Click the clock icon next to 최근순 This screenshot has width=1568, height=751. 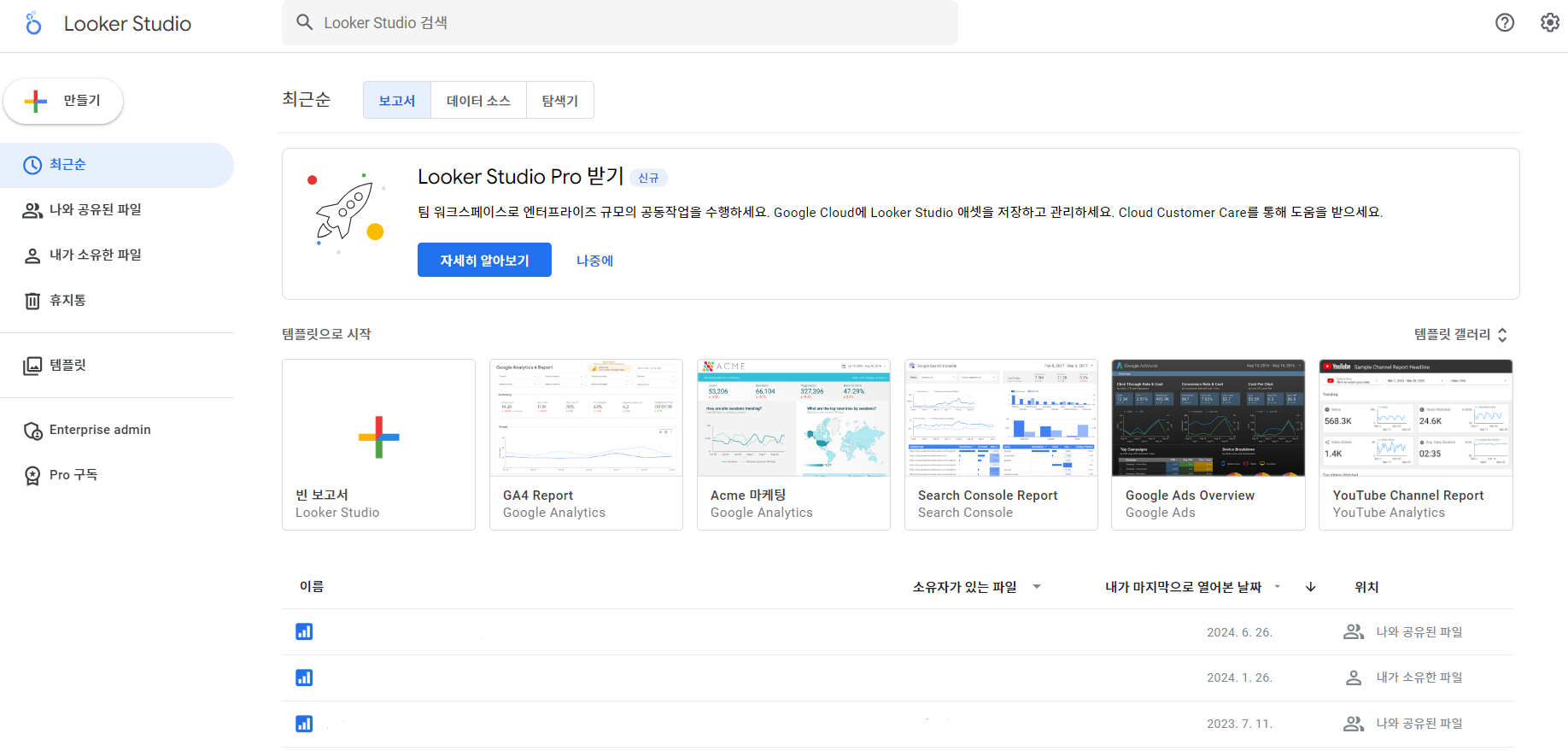[x=32, y=165]
